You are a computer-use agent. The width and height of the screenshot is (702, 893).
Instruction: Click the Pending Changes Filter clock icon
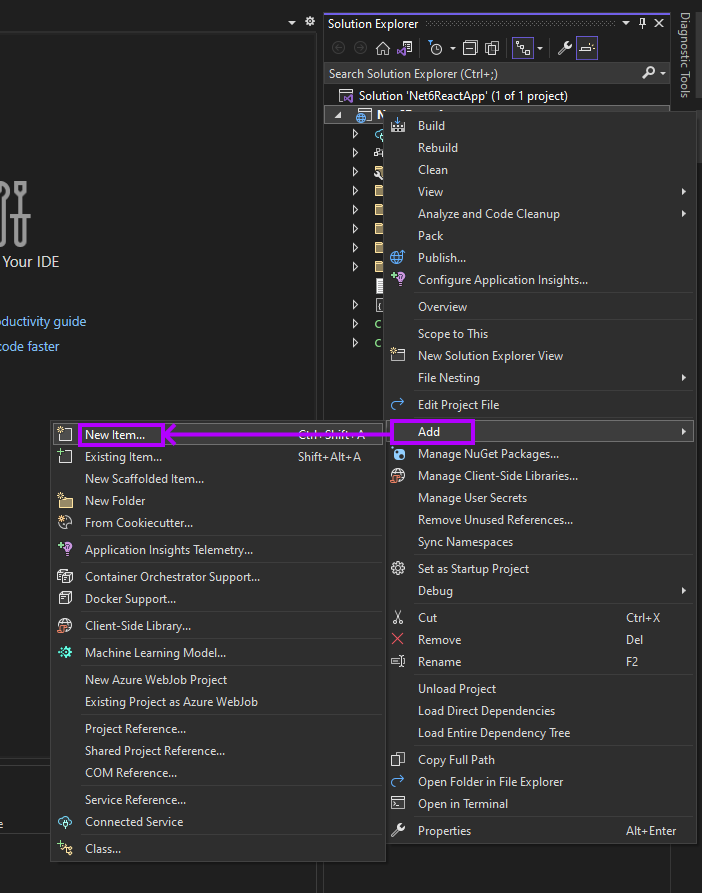click(436, 48)
